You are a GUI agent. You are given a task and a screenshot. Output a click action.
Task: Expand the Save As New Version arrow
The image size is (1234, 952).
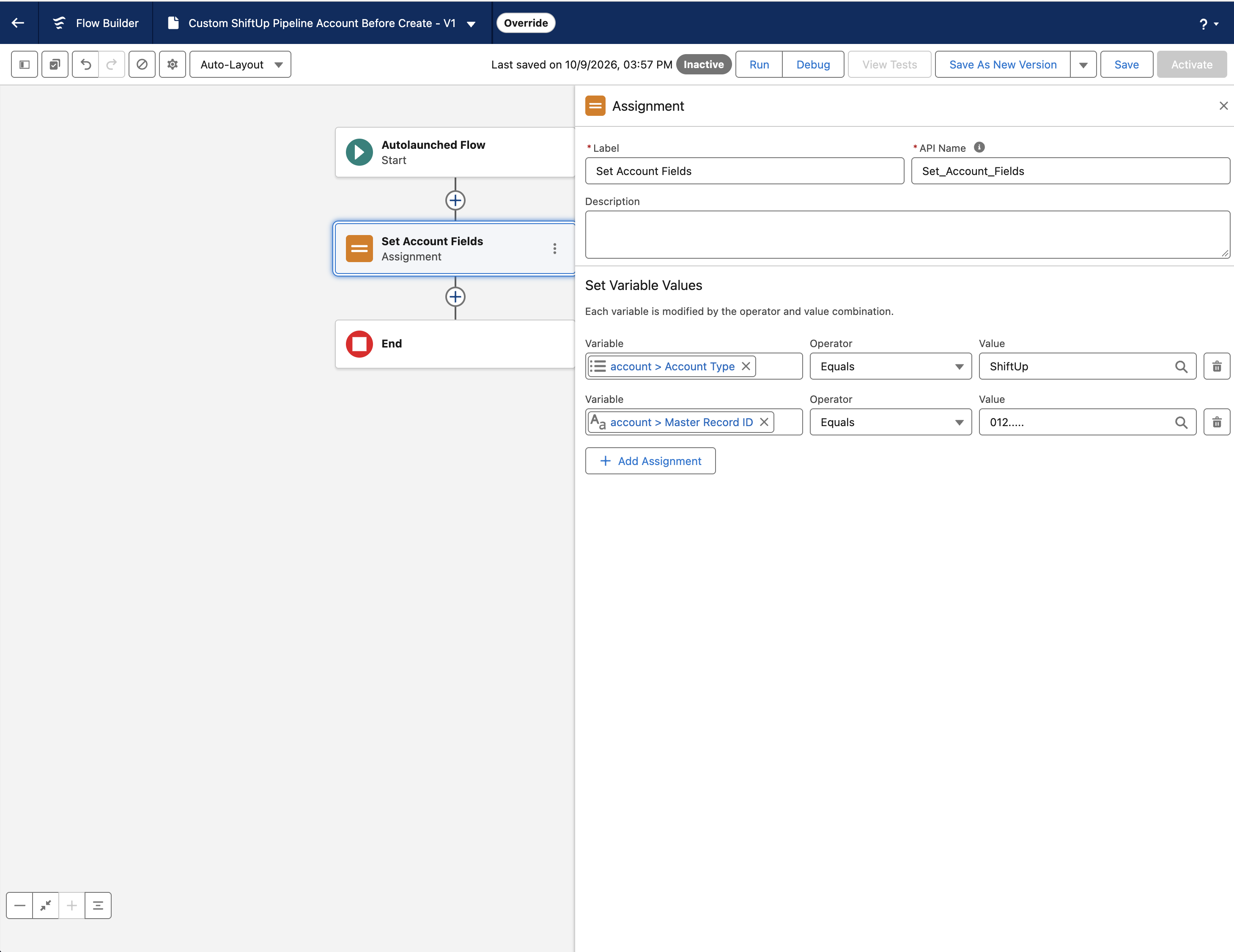point(1083,64)
